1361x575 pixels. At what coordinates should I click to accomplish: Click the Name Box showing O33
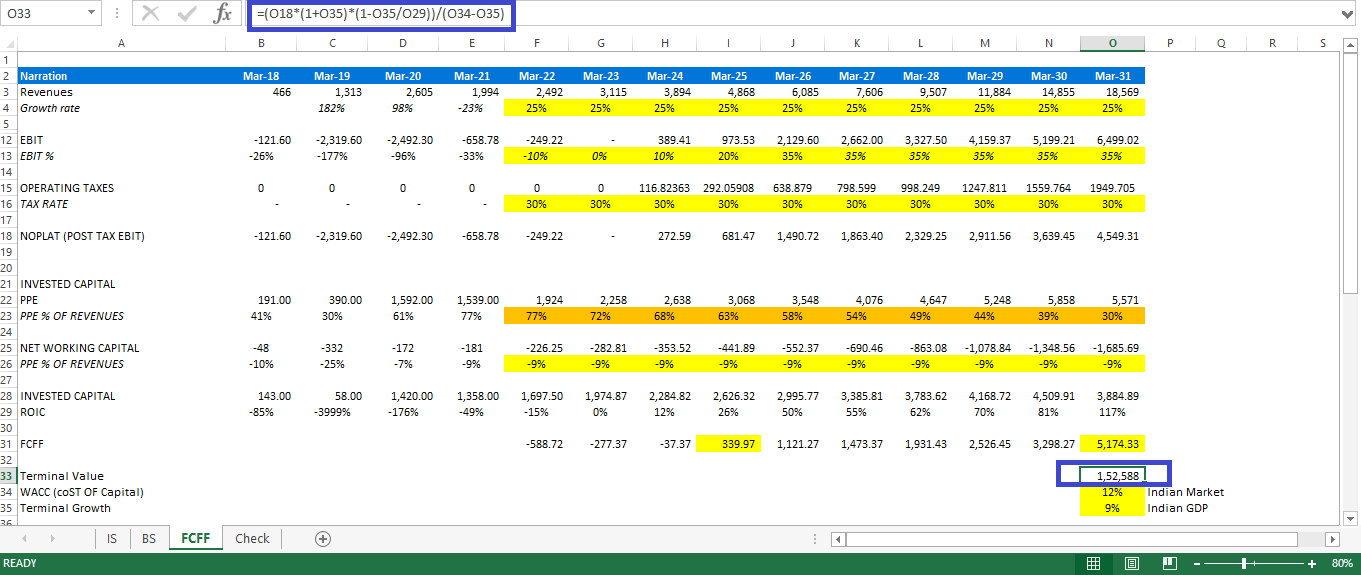click(x=43, y=14)
